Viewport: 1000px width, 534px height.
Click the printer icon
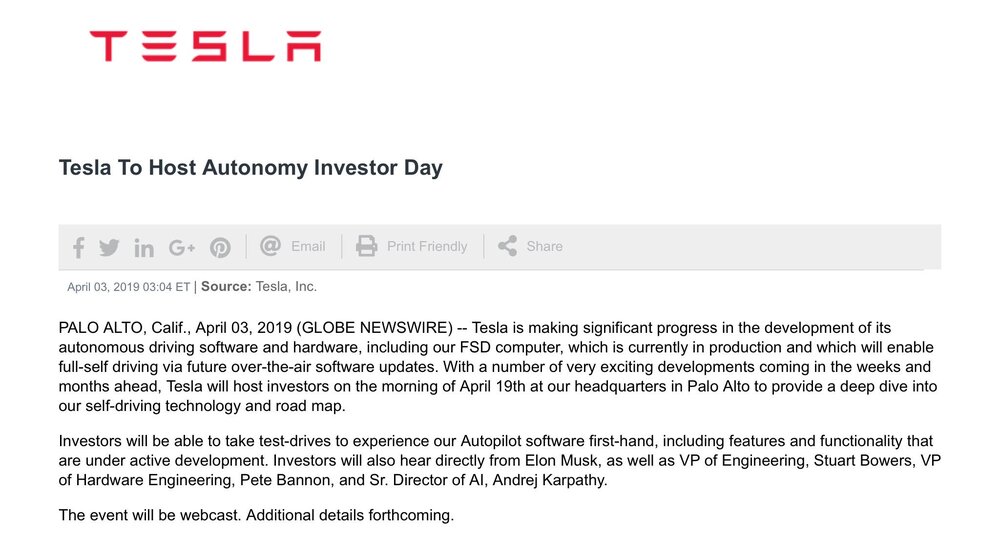click(x=367, y=246)
